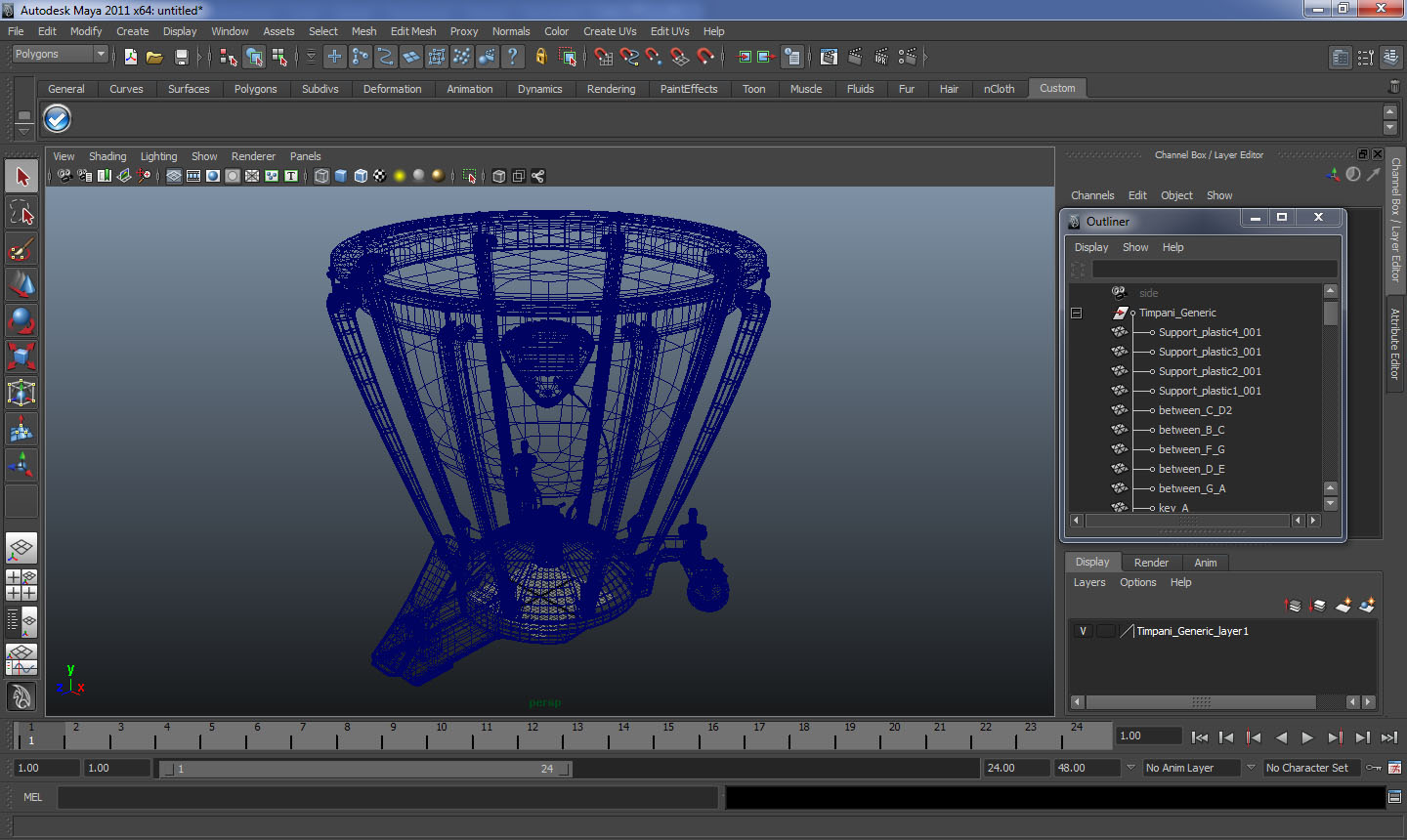Select the arrow Select tool

[21, 177]
